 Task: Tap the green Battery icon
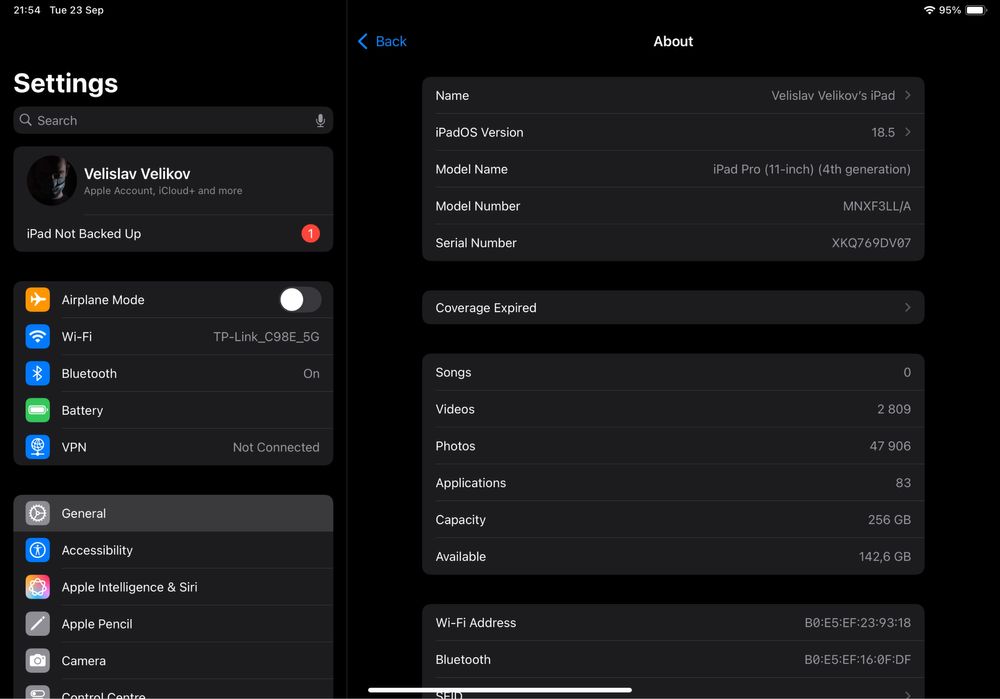(x=38, y=410)
